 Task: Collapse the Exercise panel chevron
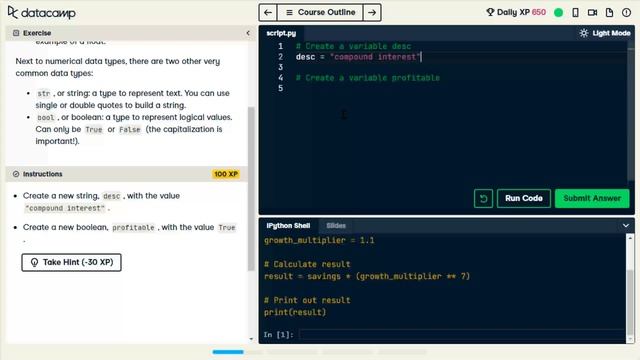(x=248, y=33)
